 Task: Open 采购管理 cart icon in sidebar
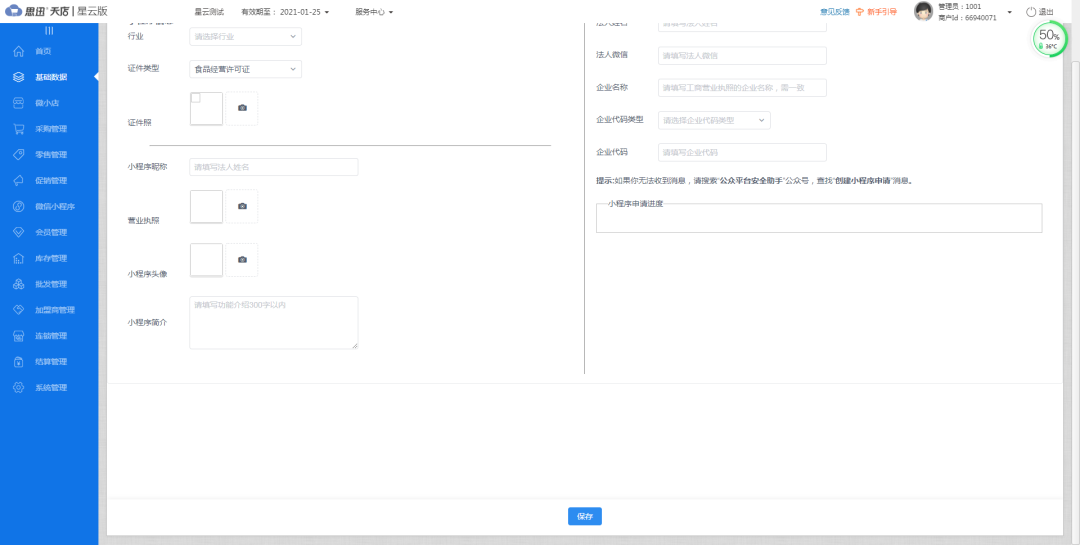tap(19, 129)
